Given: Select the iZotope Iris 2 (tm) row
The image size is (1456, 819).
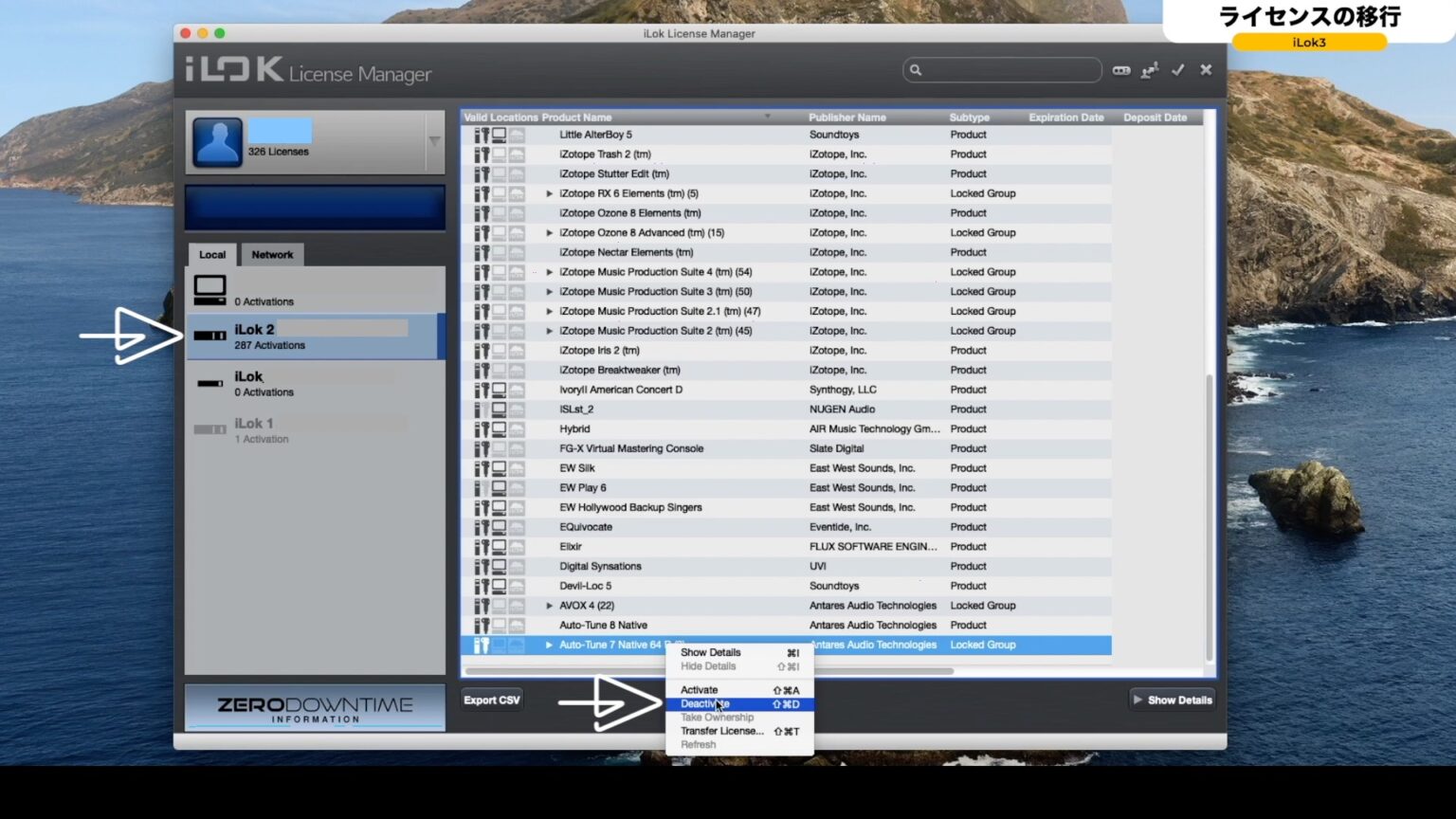Looking at the screenshot, I should [x=786, y=351].
